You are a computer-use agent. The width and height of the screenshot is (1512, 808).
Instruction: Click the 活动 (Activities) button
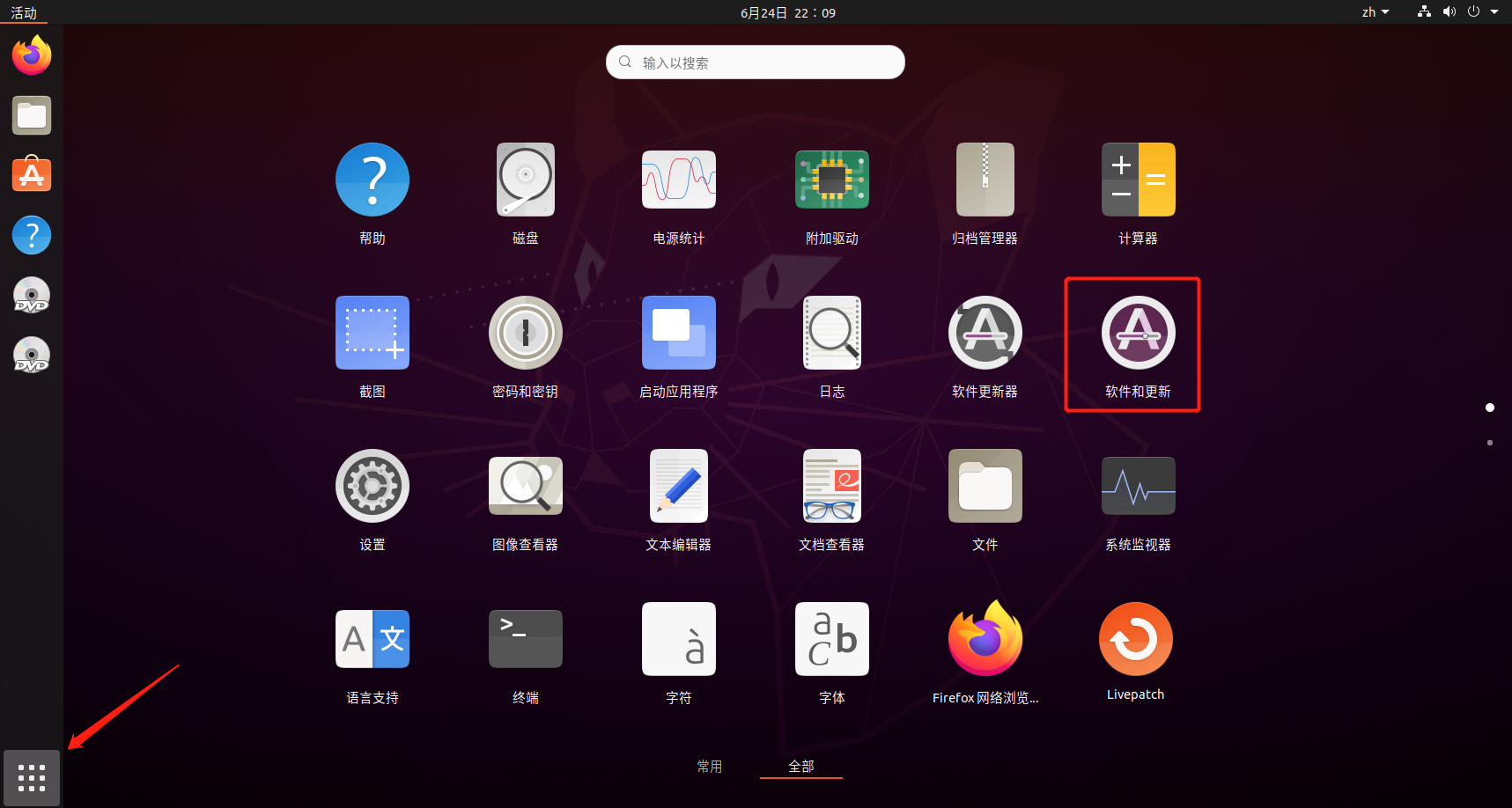coord(24,12)
